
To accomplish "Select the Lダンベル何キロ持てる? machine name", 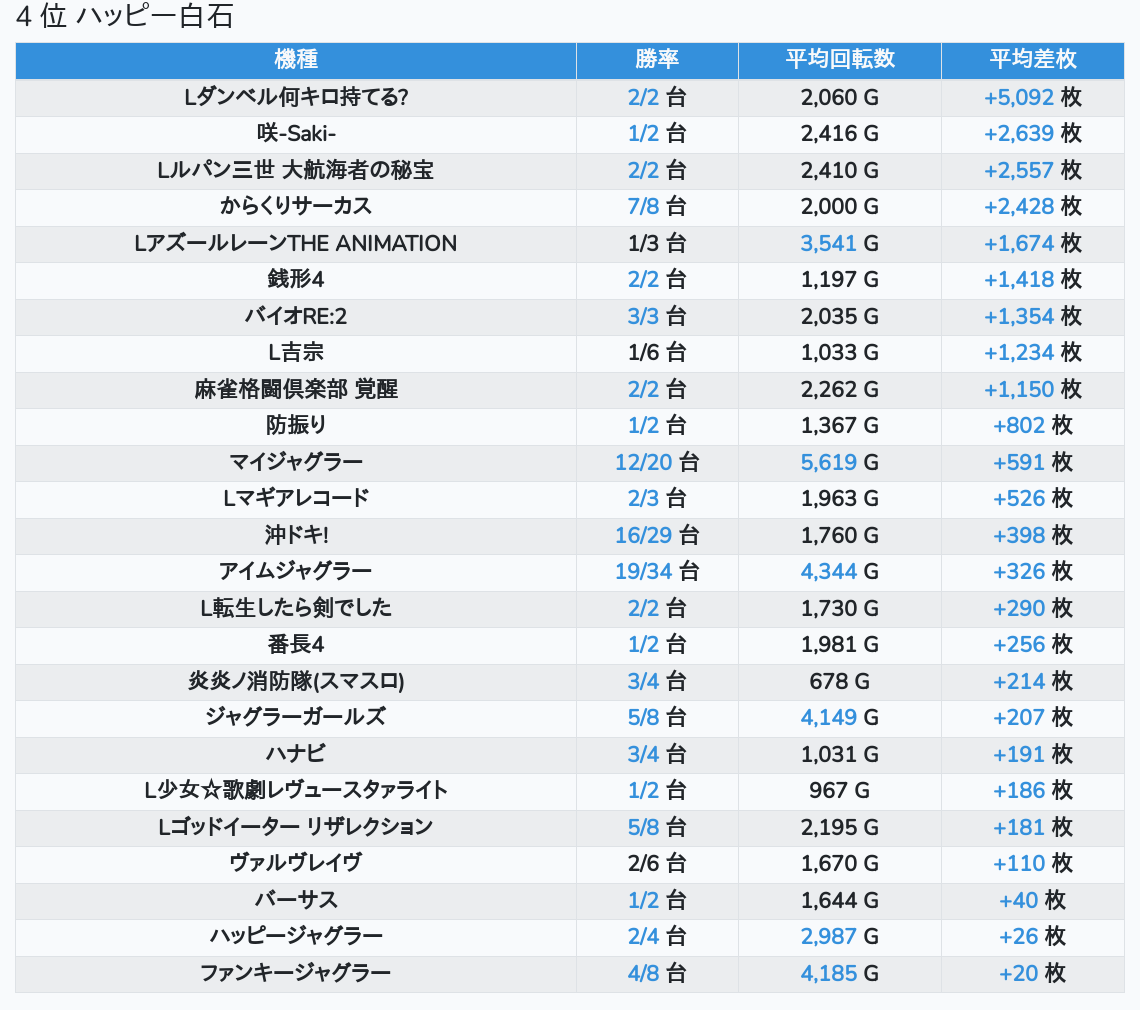I will pyautogui.click(x=296, y=97).
